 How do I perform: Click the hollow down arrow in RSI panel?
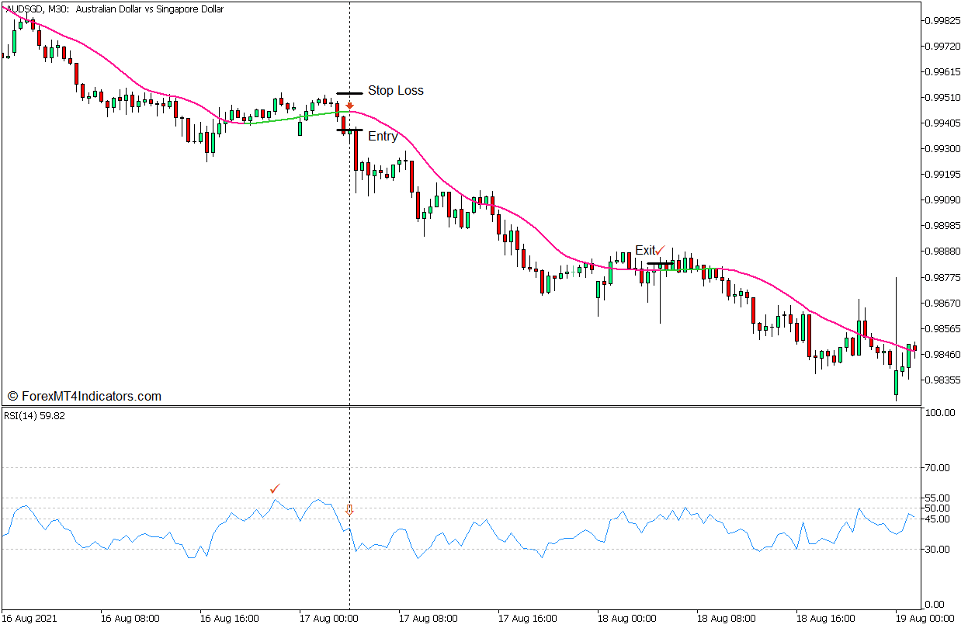pyautogui.click(x=349, y=511)
